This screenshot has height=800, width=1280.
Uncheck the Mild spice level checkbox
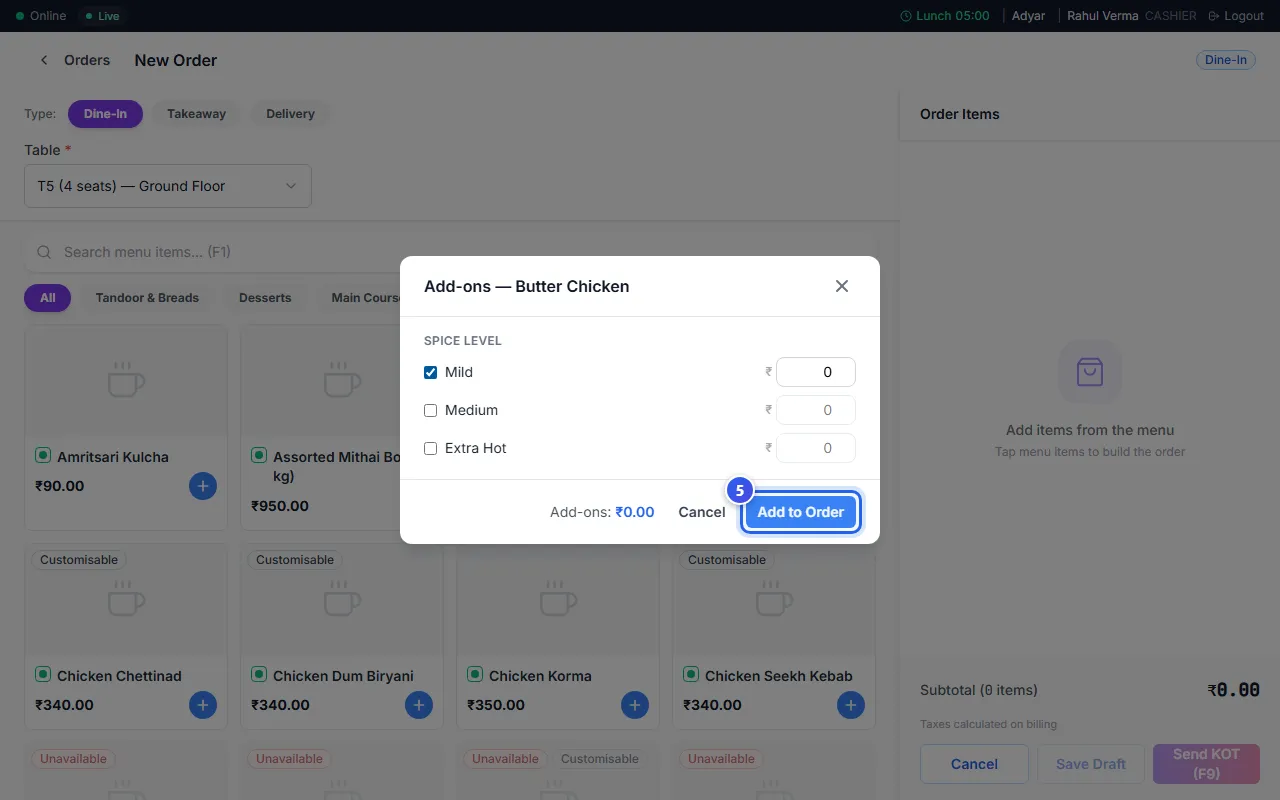(x=431, y=372)
